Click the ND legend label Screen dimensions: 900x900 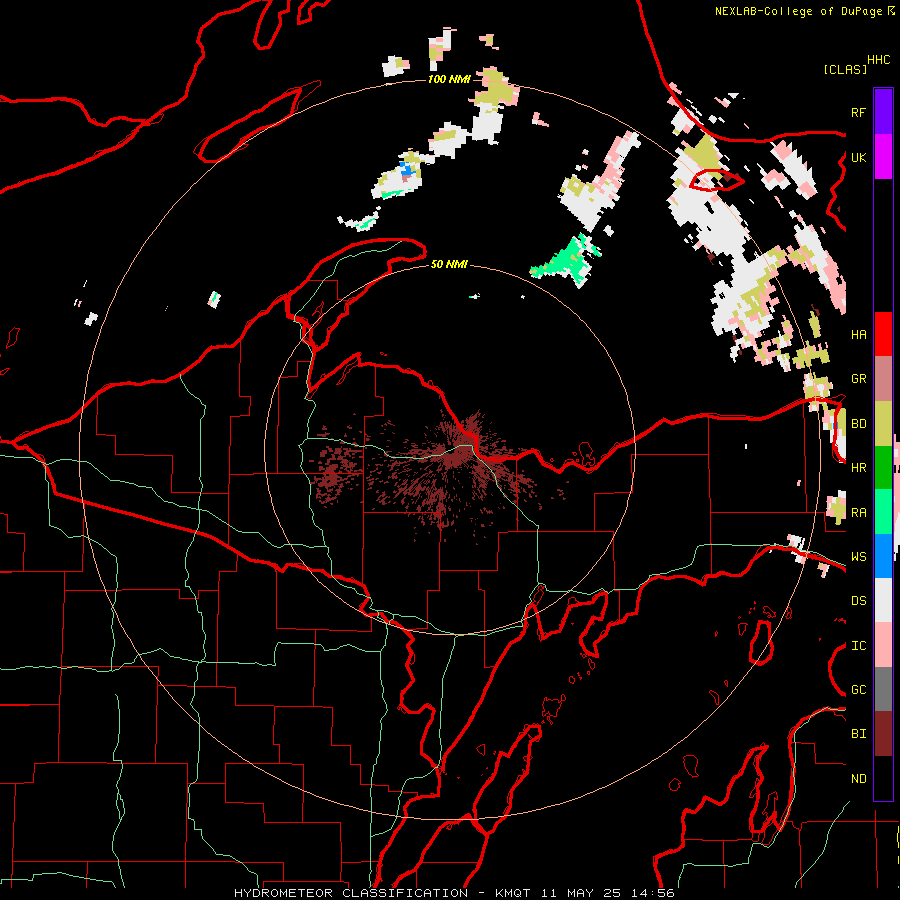[858, 778]
